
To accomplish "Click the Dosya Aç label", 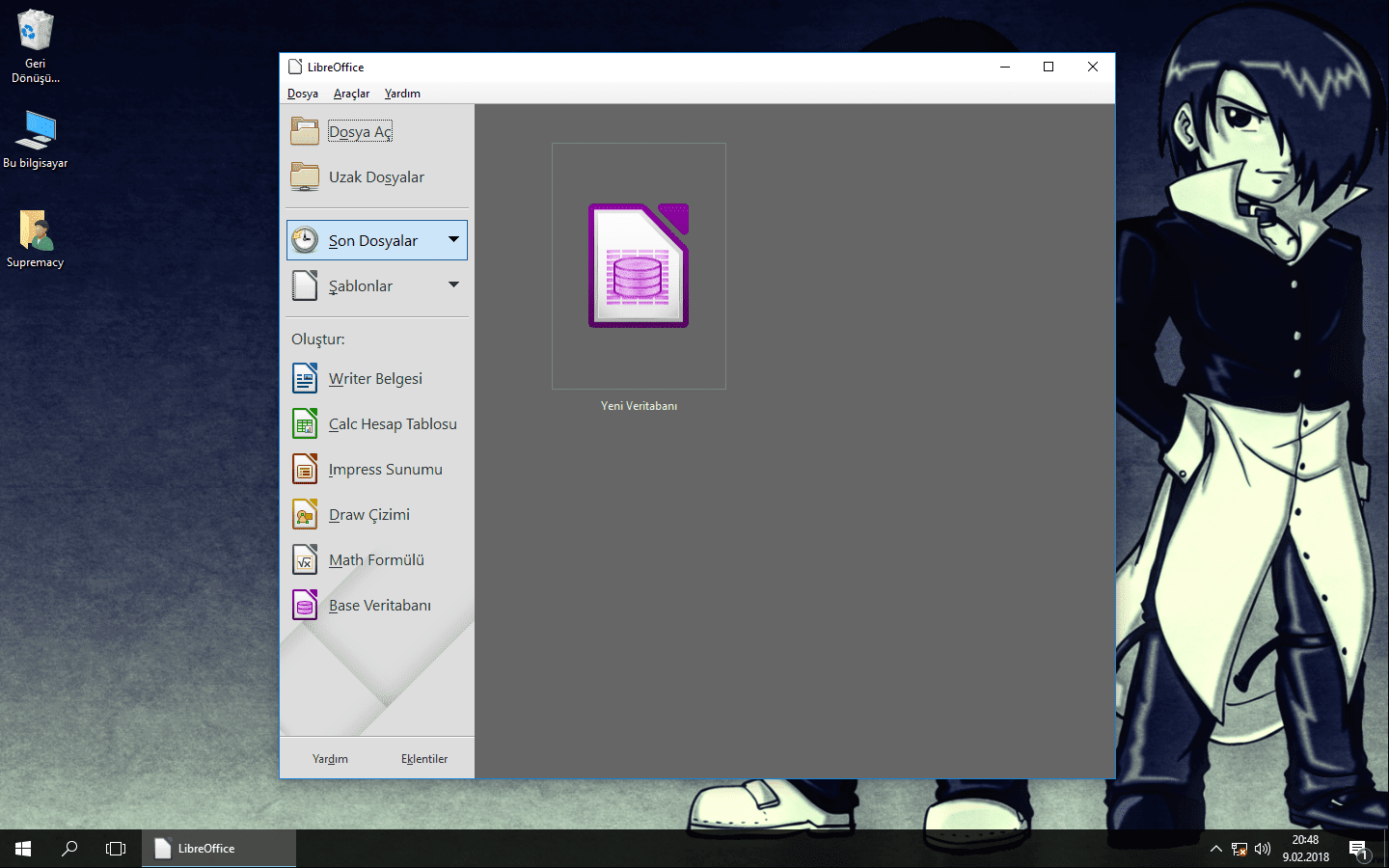I will [360, 132].
